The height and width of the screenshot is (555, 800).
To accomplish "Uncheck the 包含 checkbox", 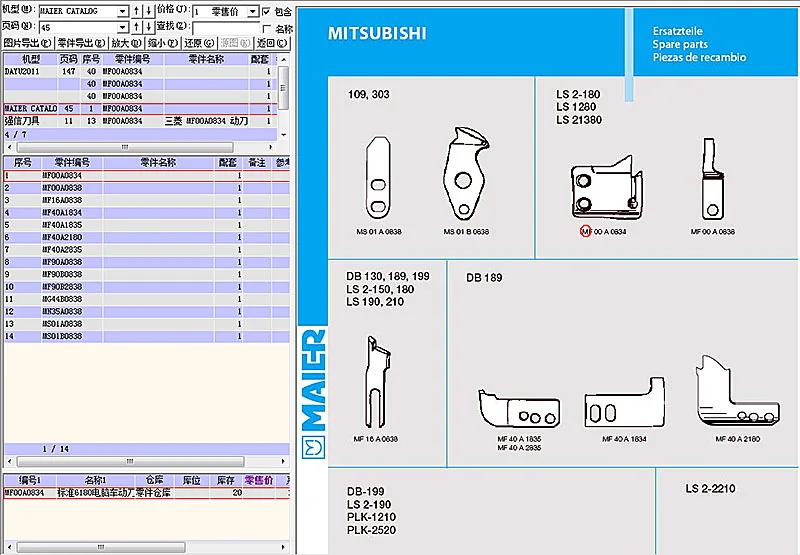I will coord(266,11).
